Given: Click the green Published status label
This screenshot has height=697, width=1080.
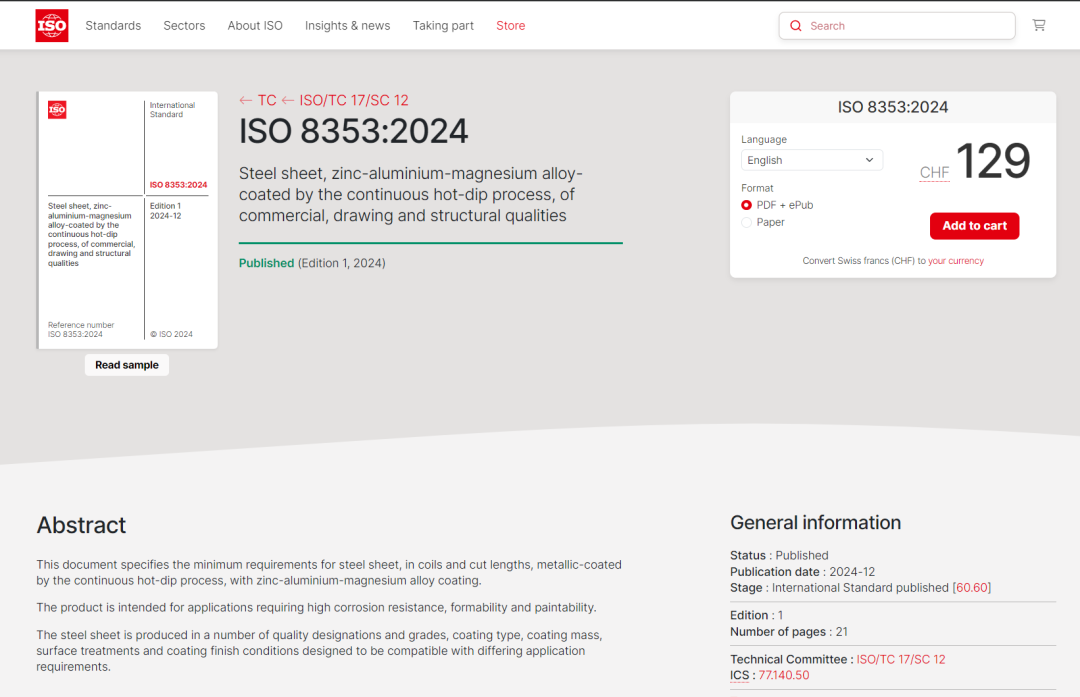Looking at the screenshot, I should click(267, 263).
